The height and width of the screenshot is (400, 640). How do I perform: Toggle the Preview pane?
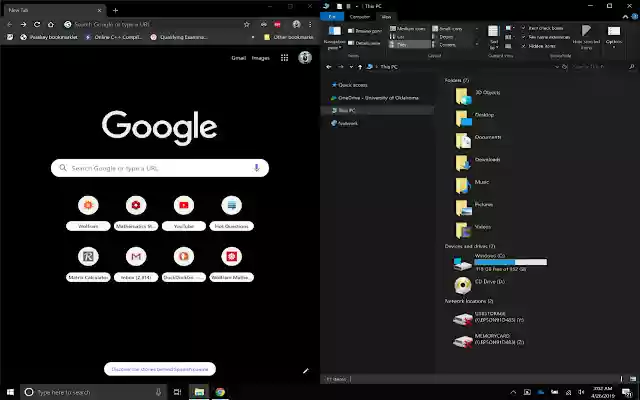365,31
